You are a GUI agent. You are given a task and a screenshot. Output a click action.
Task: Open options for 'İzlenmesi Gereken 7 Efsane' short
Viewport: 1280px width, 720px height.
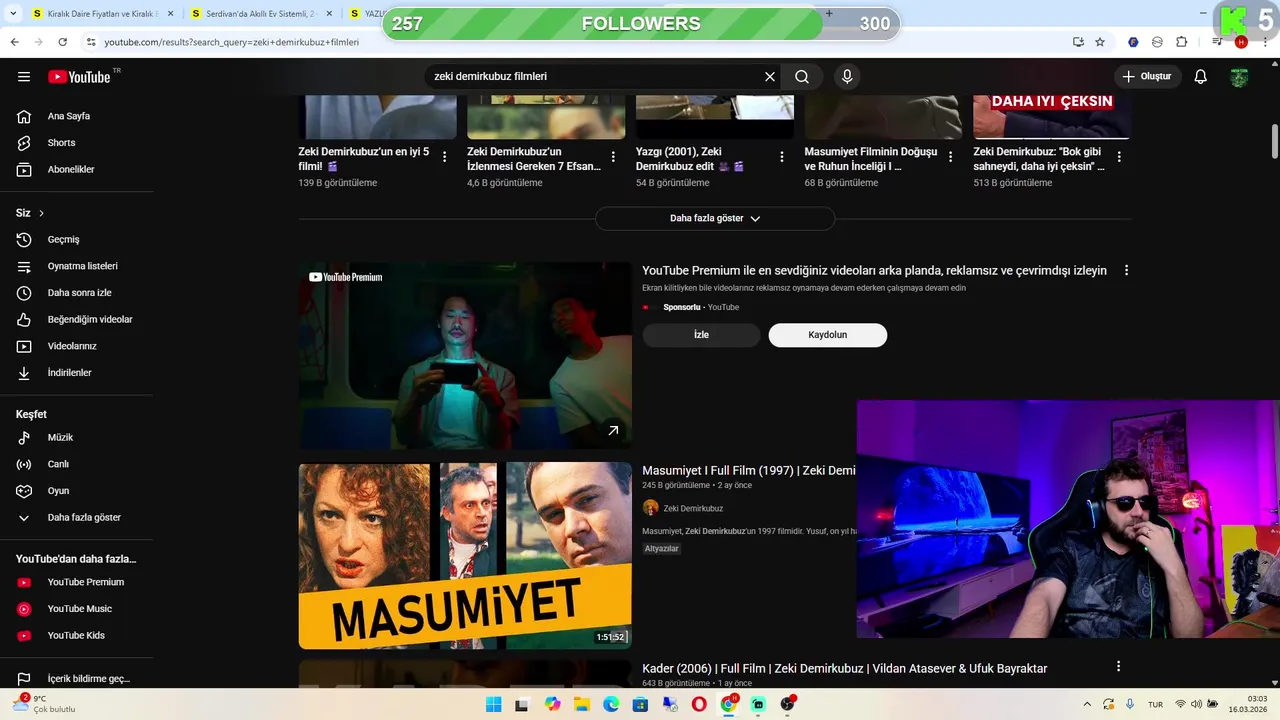click(x=613, y=157)
